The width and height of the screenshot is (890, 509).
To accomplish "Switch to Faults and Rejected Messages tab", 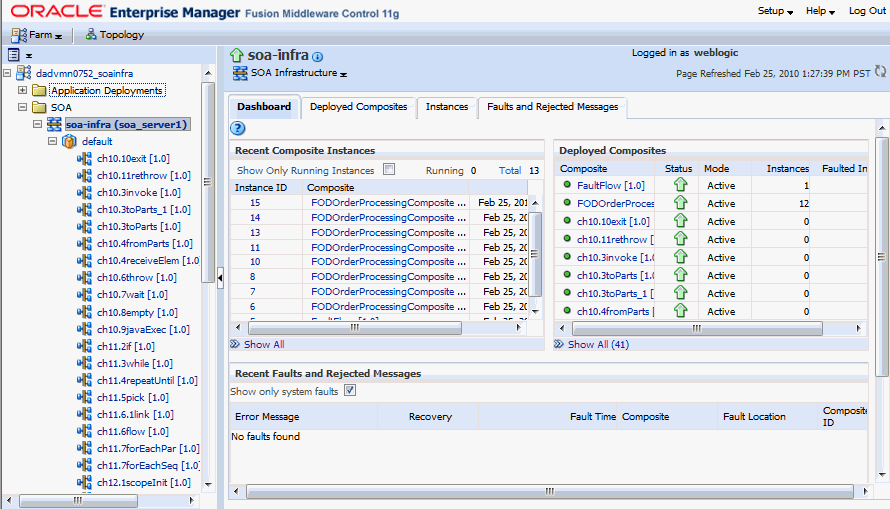I will pos(552,107).
